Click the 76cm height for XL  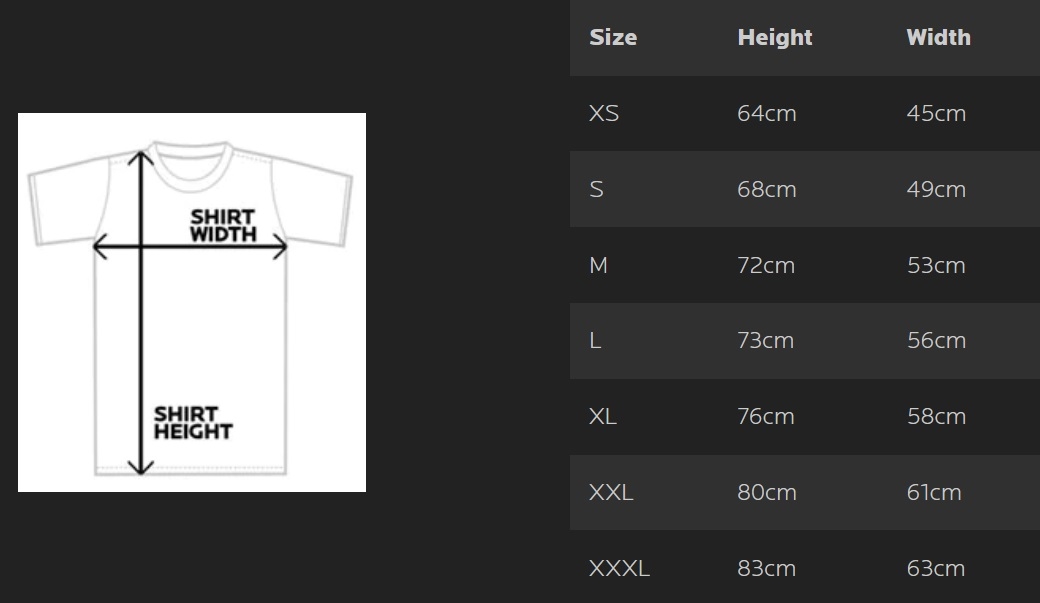pos(765,417)
